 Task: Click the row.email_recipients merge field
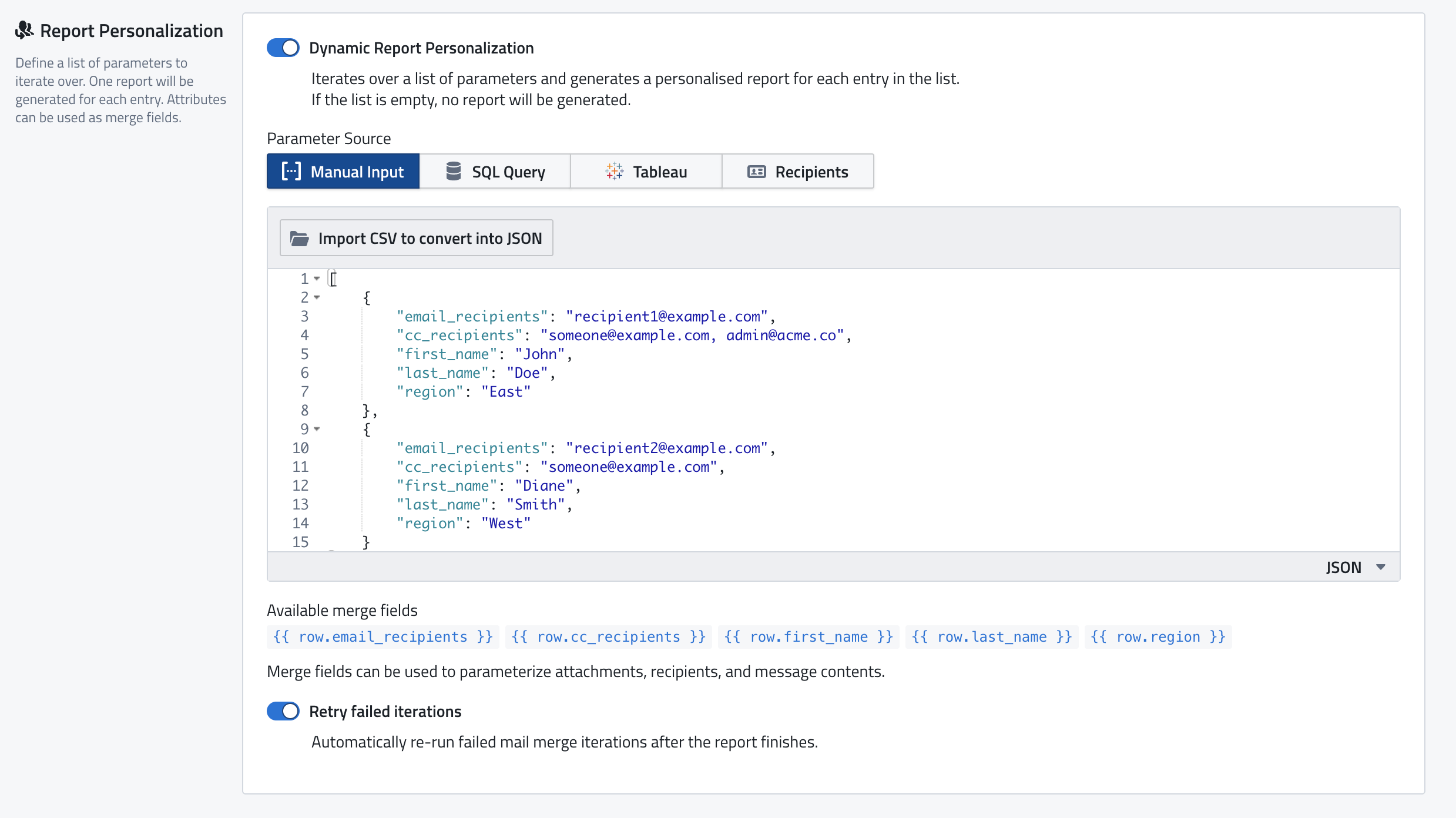pyautogui.click(x=383, y=637)
